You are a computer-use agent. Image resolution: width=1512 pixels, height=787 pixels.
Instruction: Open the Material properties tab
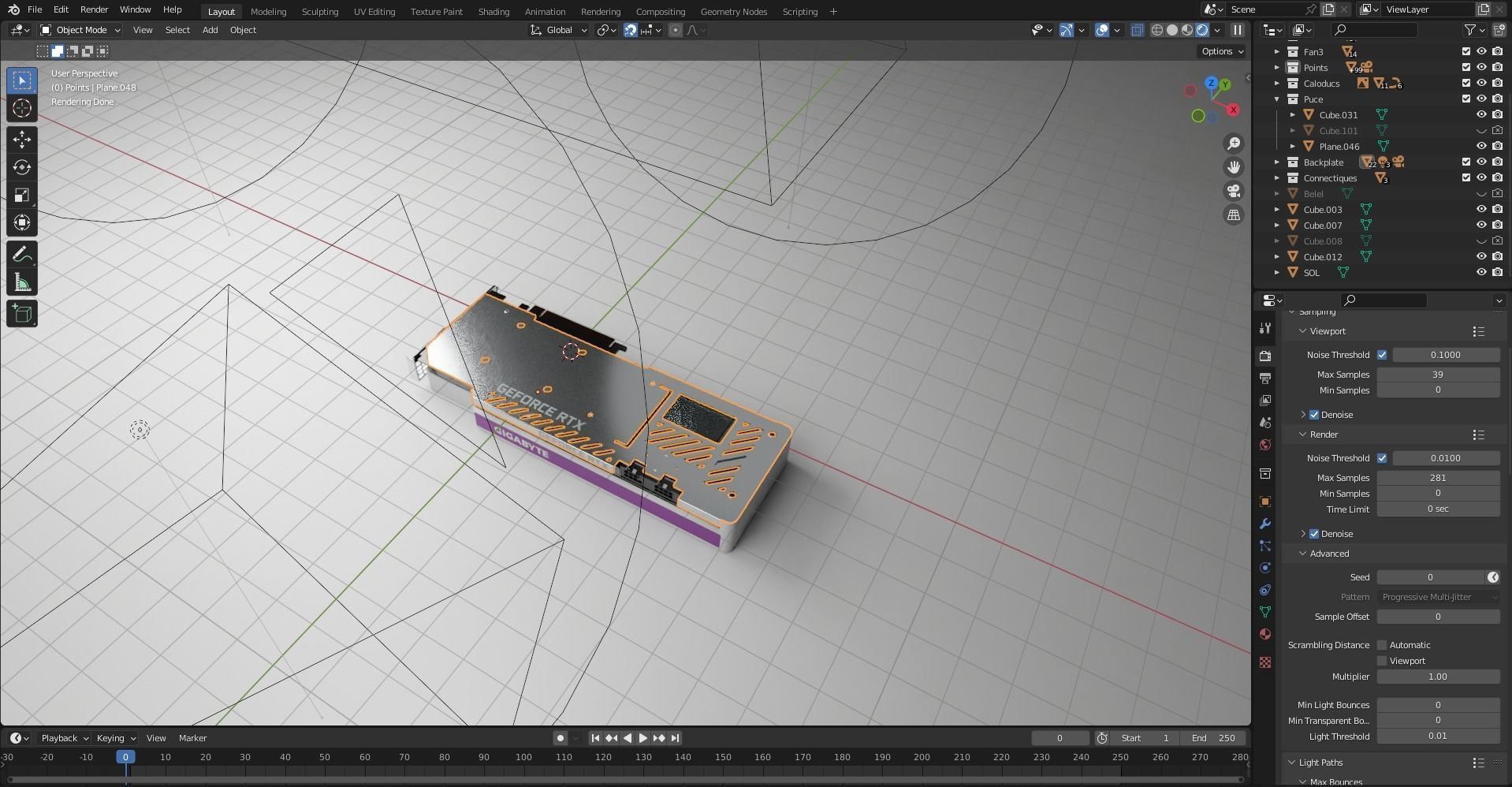click(x=1265, y=634)
